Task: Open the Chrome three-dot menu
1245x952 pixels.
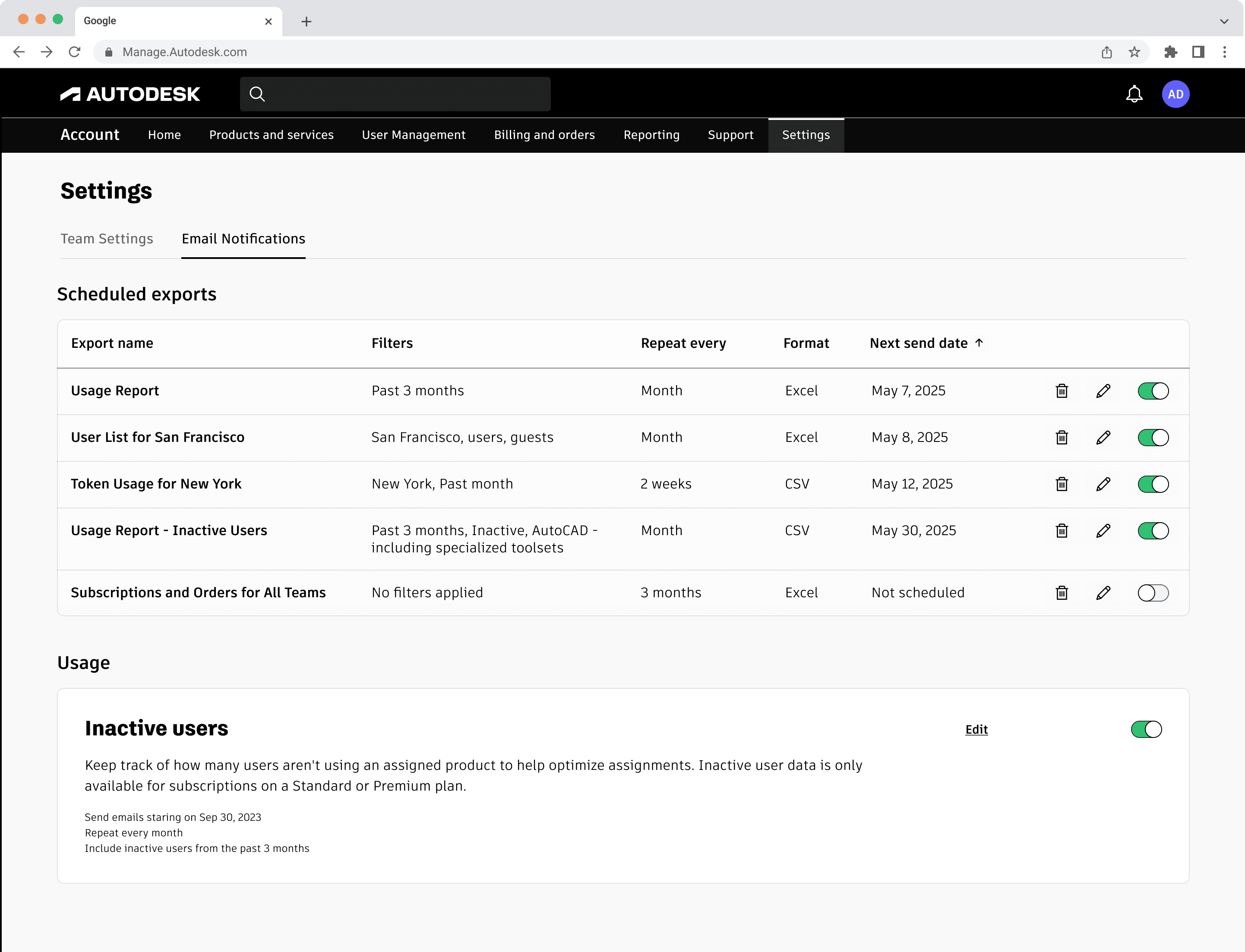Action: [x=1224, y=52]
